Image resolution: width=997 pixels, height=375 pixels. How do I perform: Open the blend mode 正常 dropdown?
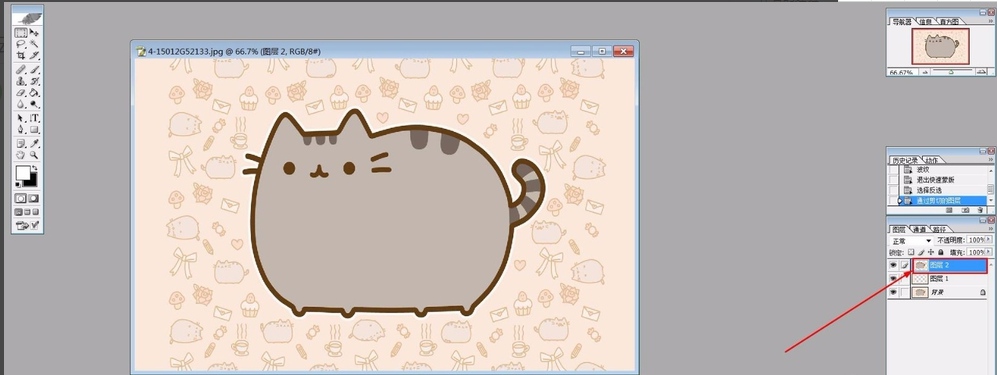coord(911,241)
